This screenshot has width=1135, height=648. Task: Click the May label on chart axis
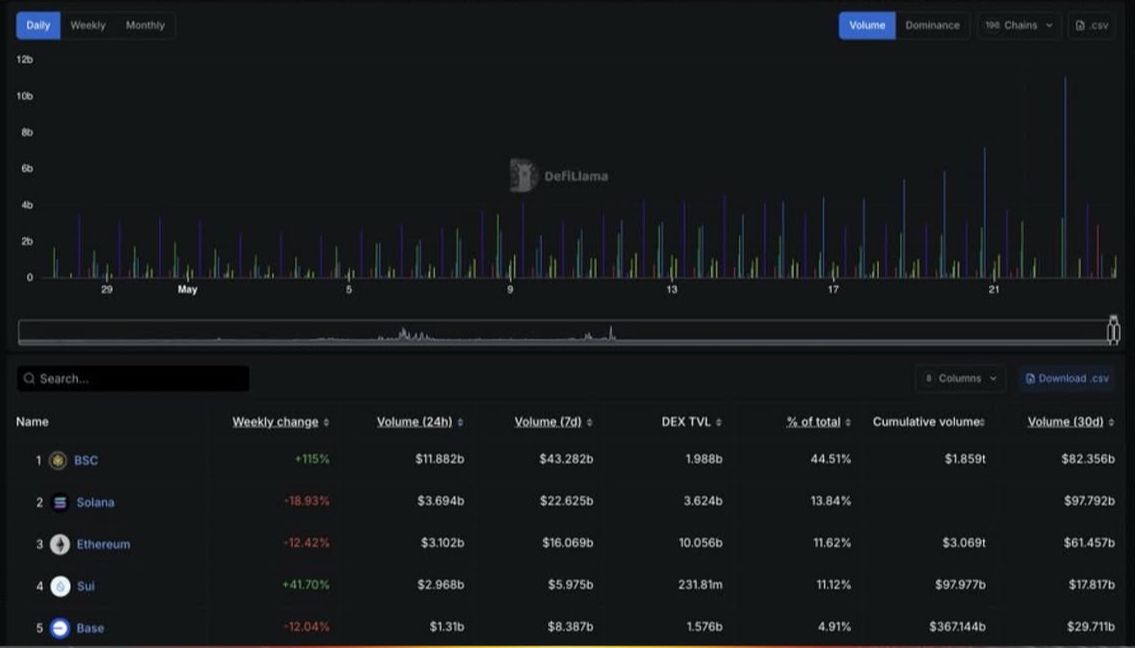pyautogui.click(x=187, y=290)
